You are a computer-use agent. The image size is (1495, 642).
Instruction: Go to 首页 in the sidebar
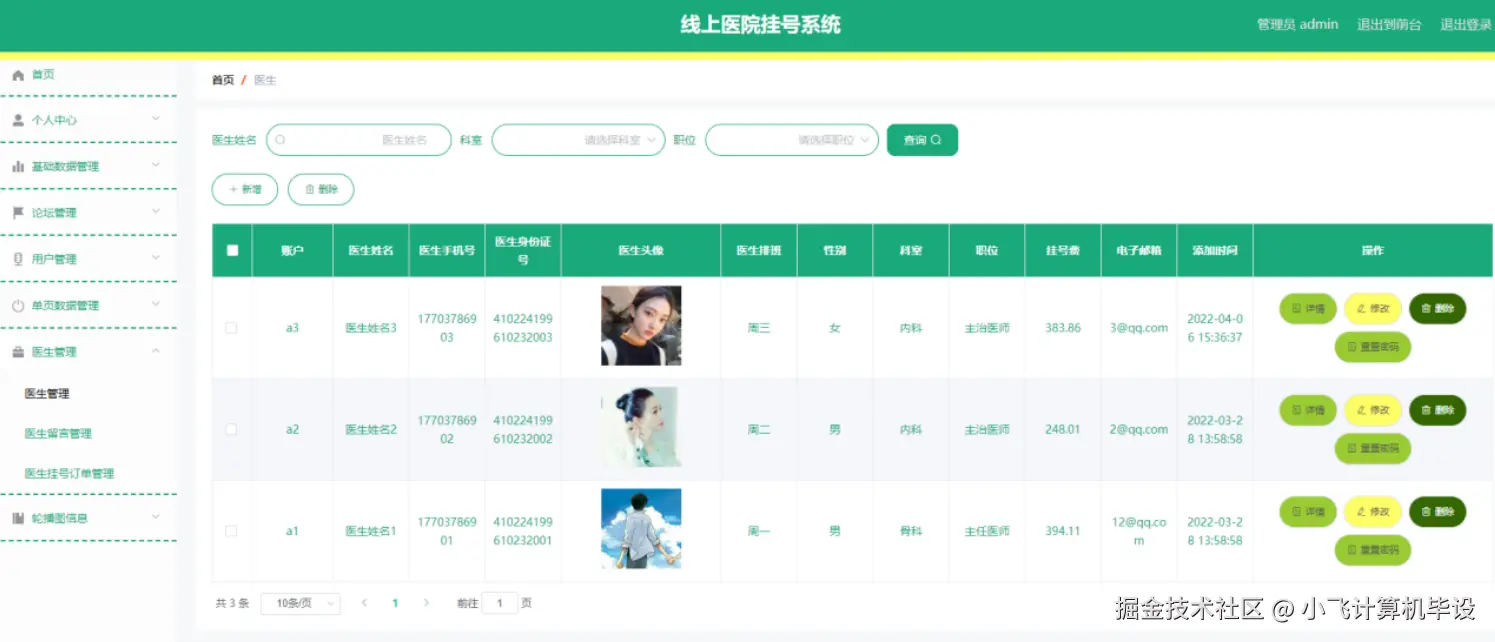coord(43,75)
